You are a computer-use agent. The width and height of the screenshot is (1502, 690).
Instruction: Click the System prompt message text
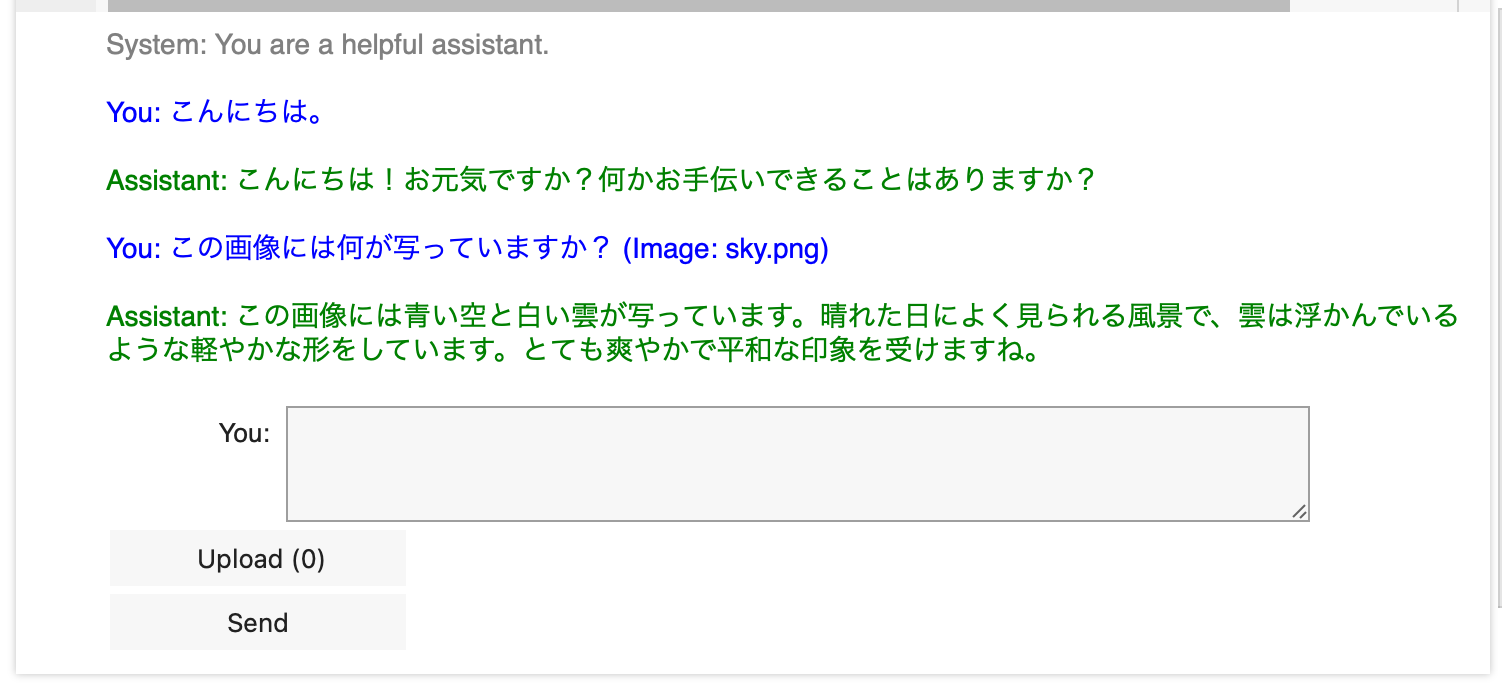[x=382, y=45]
